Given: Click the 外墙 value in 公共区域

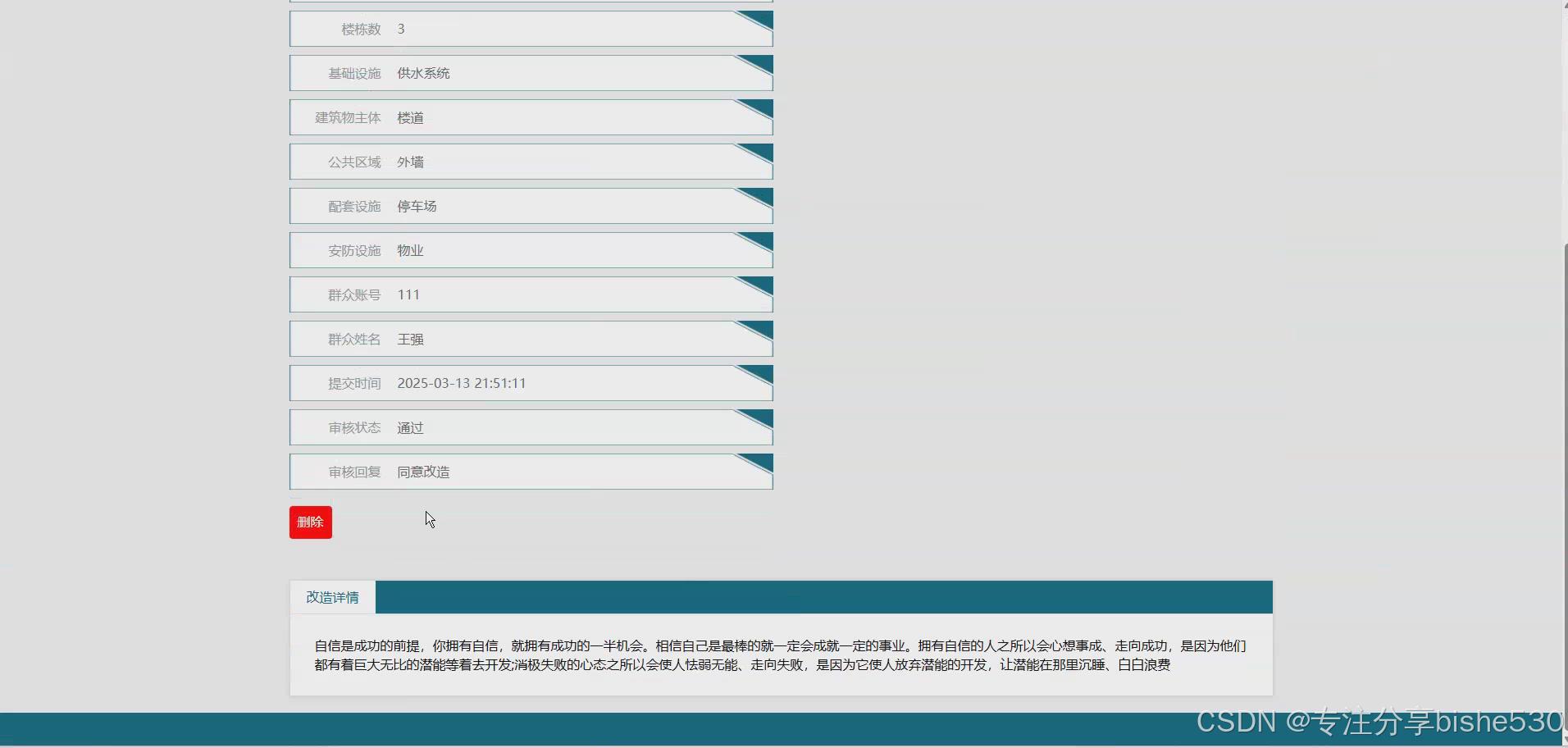Looking at the screenshot, I should tap(410, 162).
